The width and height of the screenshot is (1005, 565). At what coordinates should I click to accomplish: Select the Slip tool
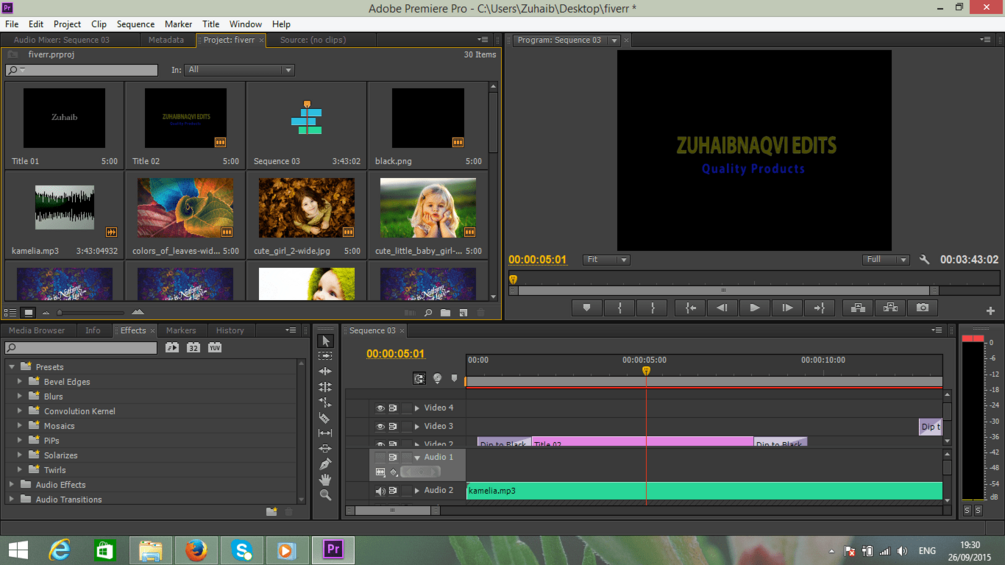pyautogui.click(x=326, y=433)
